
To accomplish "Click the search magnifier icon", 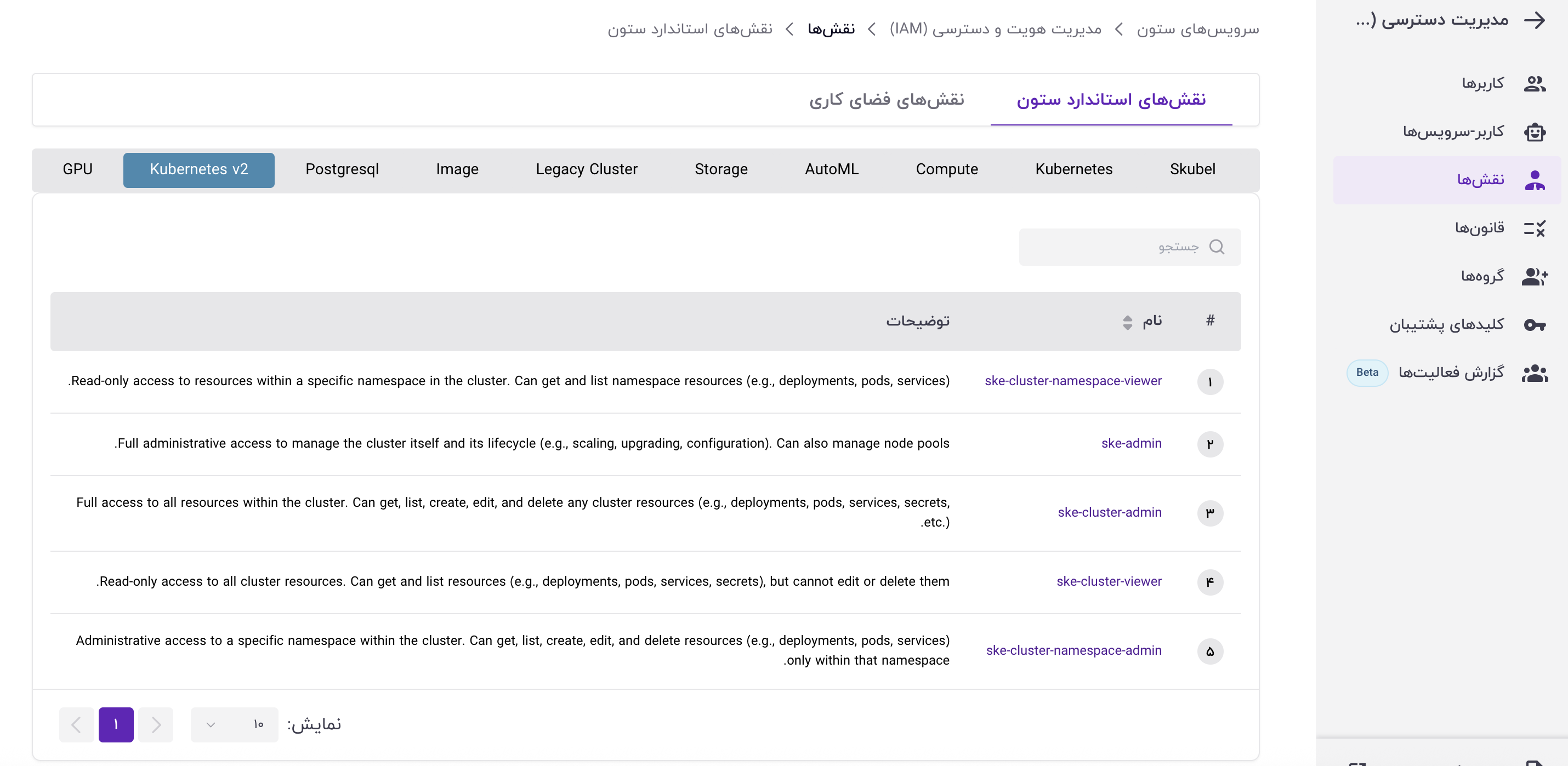I will pos(1216,247).
